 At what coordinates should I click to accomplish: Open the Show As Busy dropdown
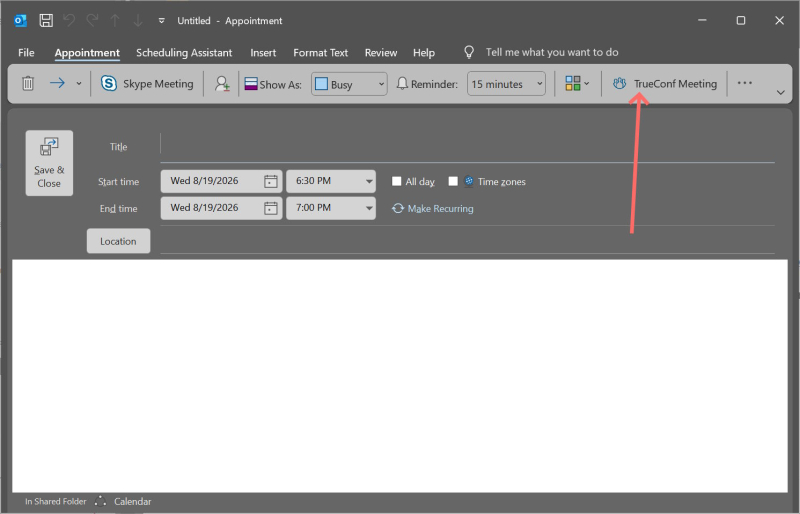[x=349, y=84]
